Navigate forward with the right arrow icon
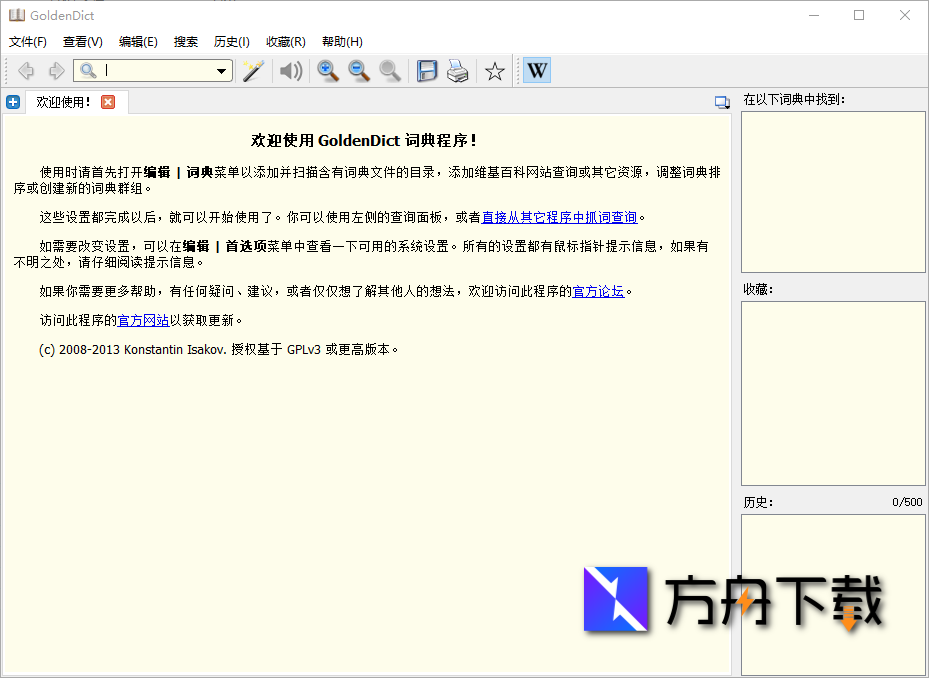Screen dimensions: 929x678 (56, 70)
